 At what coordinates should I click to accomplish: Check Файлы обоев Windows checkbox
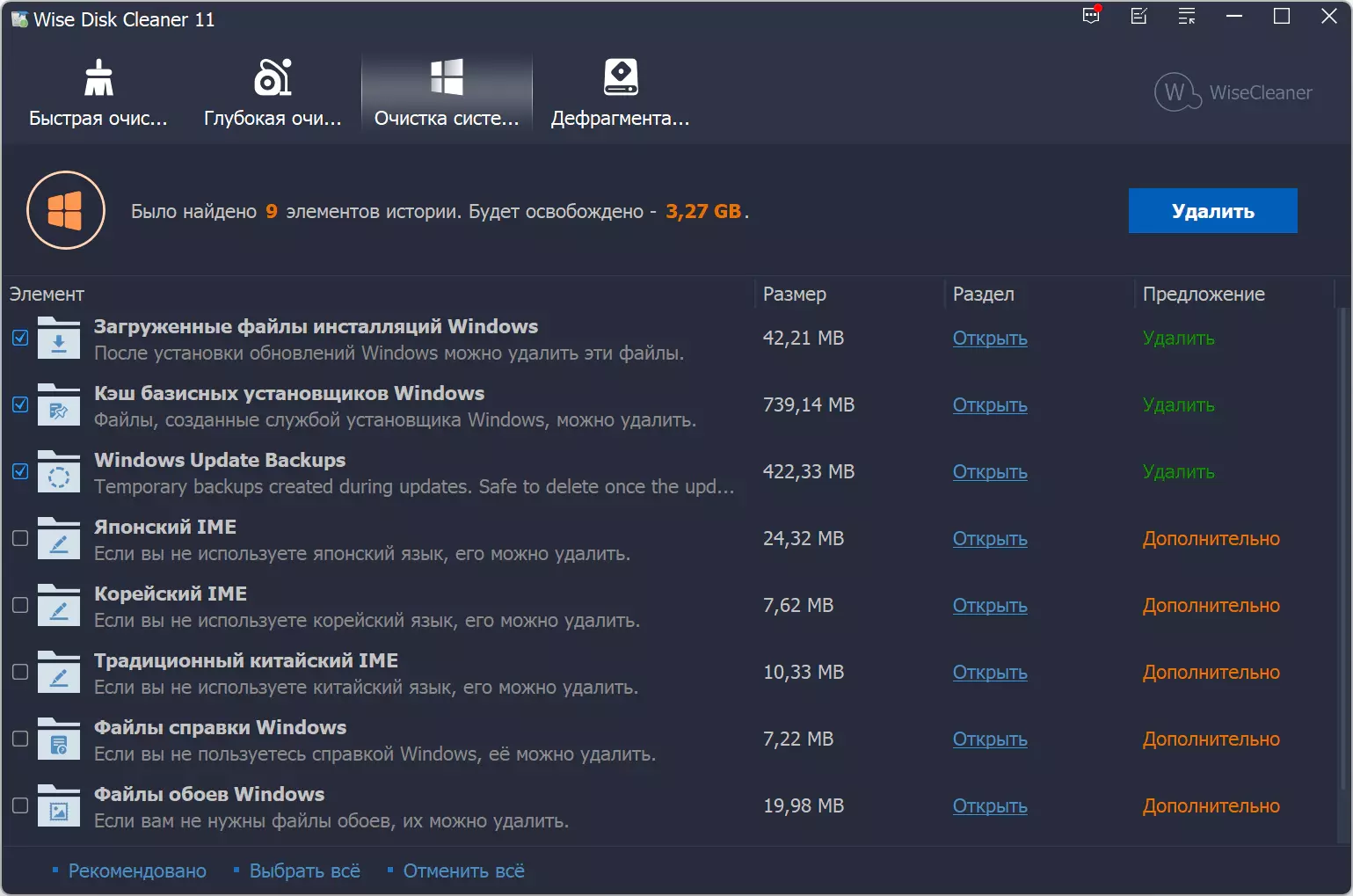(20, 805)
